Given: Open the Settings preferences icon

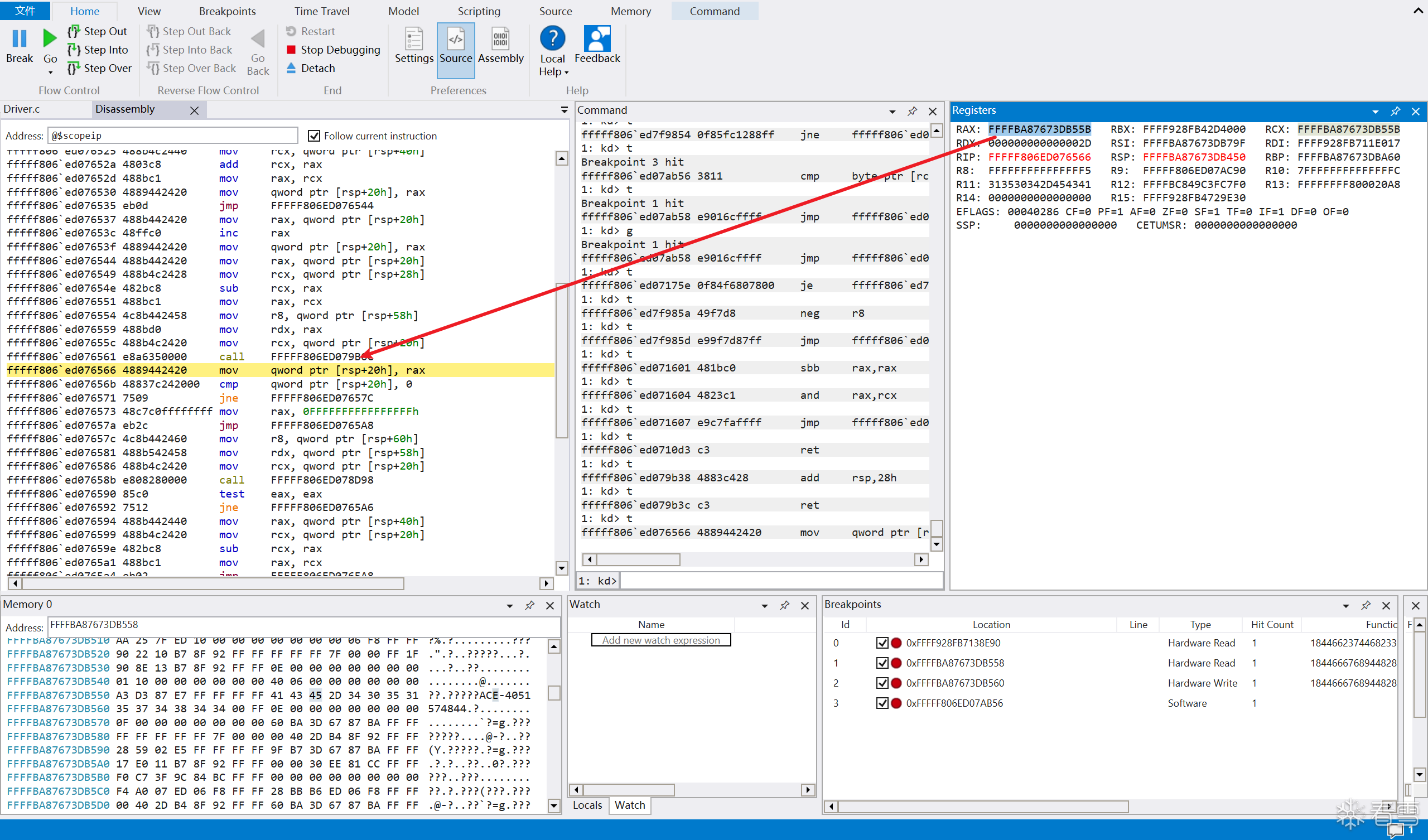Looking at the screenshot, I should [x=414, y=39].
